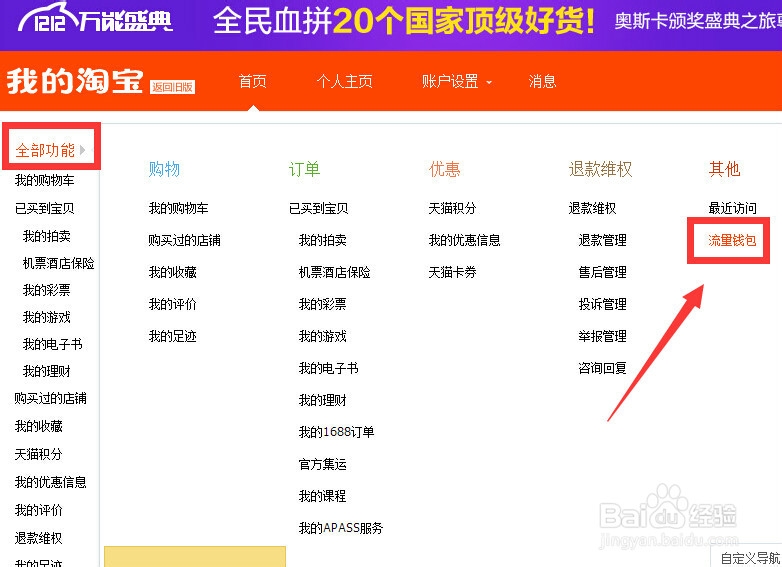782x567 pixels.
Task: Open the 售后管理 link
Action: [602, 272]
